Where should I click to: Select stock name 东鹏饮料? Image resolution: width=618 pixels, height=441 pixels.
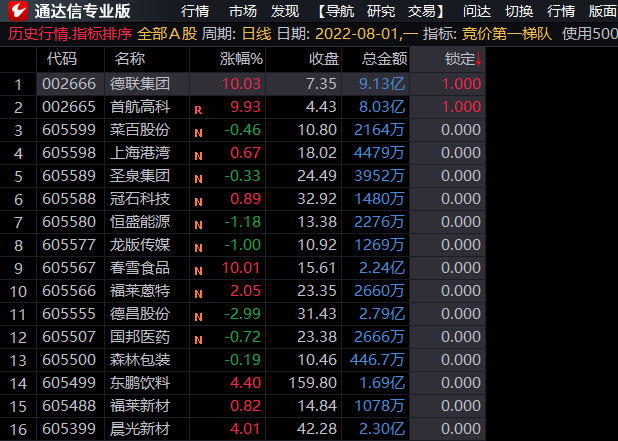tap(140, 383)
